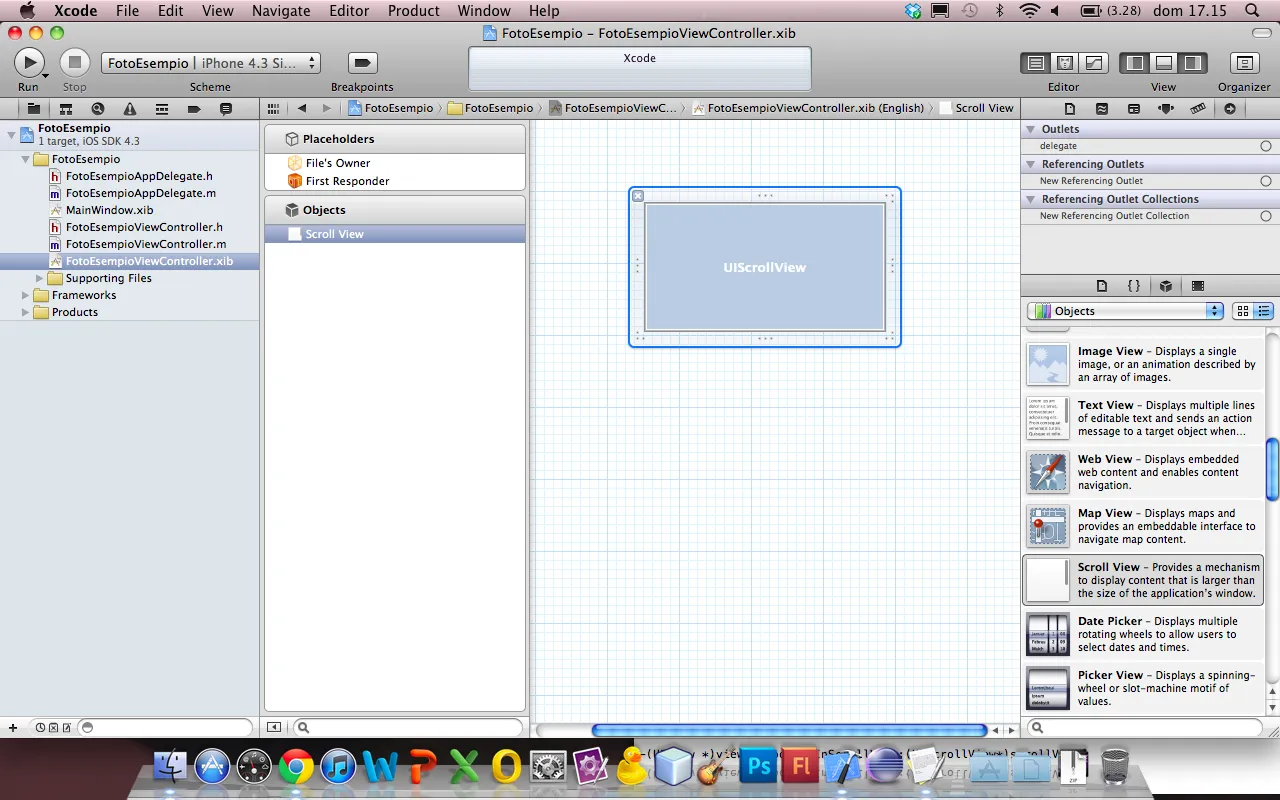Switch the library to icon grid view
The height and width of the screenshot is (800, 1280).
(x=1243, y=311)
